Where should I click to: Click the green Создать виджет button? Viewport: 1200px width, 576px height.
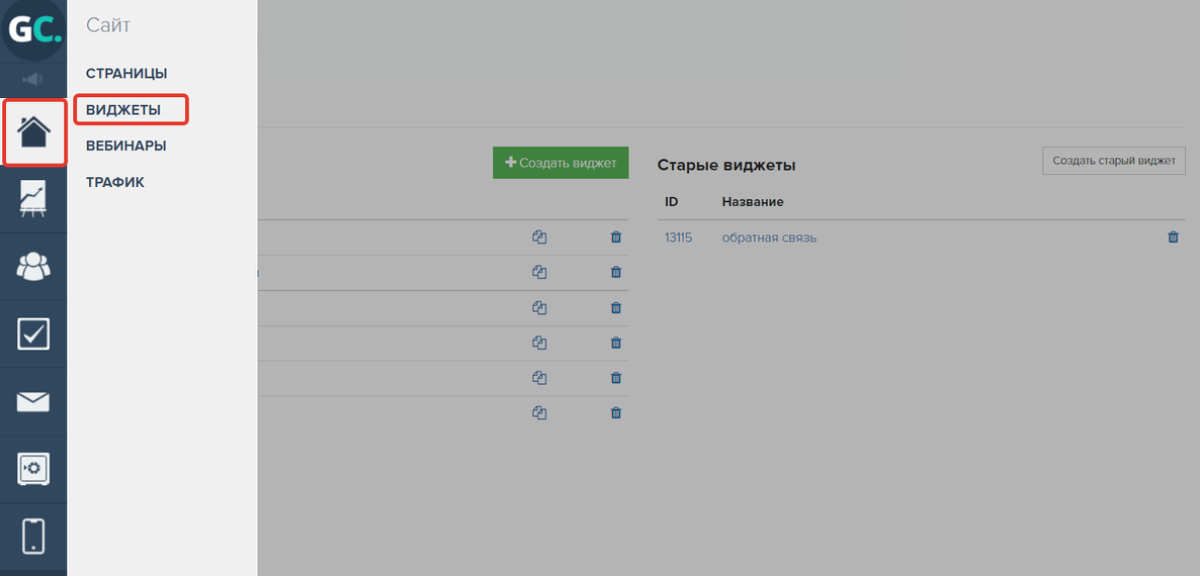point(560,162)
